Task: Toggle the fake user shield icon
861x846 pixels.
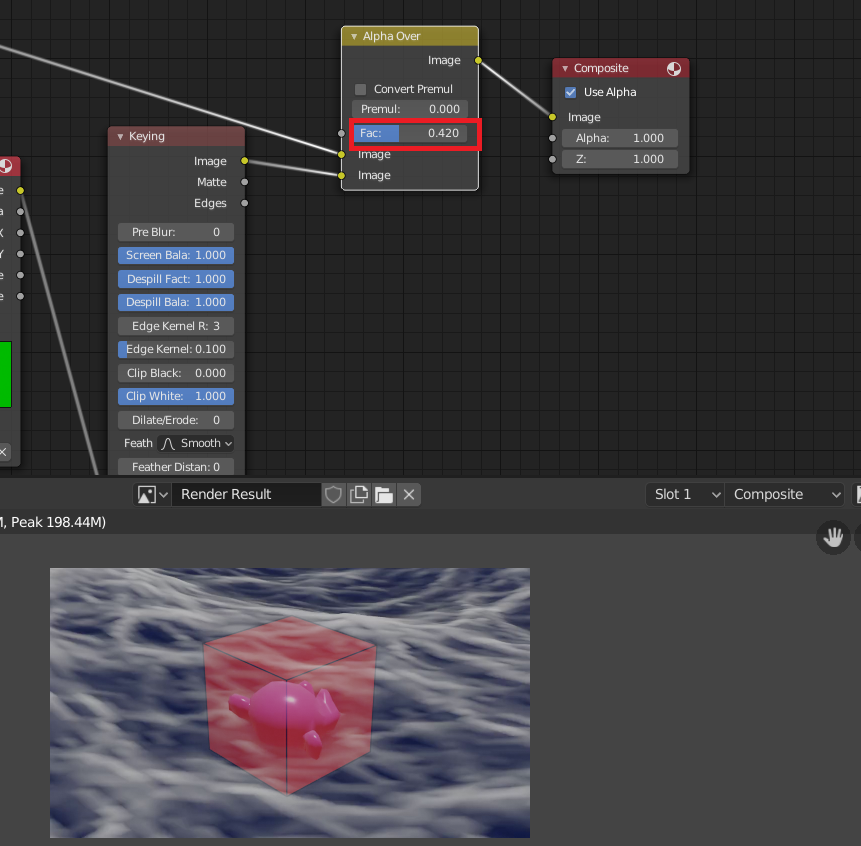Action: click(333, 495)
